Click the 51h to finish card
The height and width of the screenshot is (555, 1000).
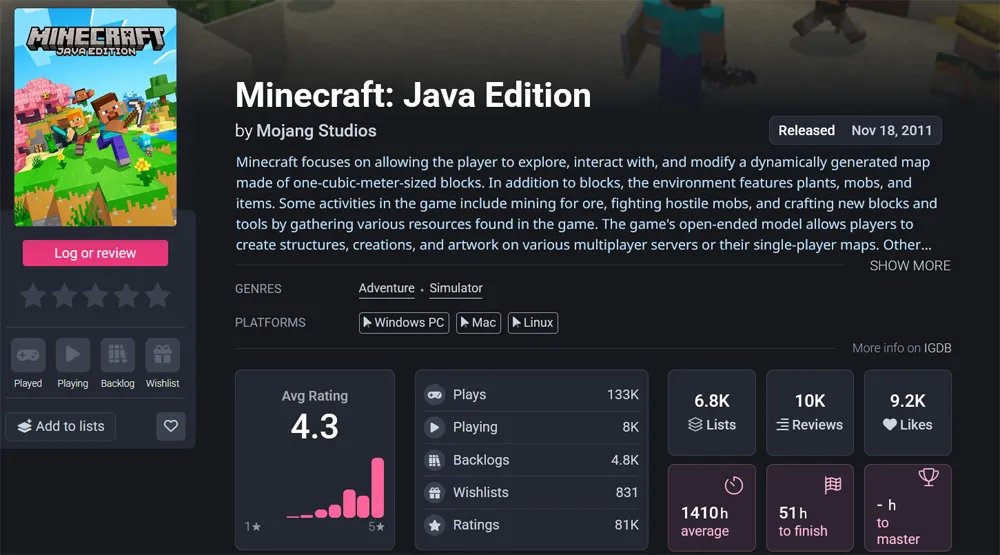pyautogui.click(x=810, y=508)
